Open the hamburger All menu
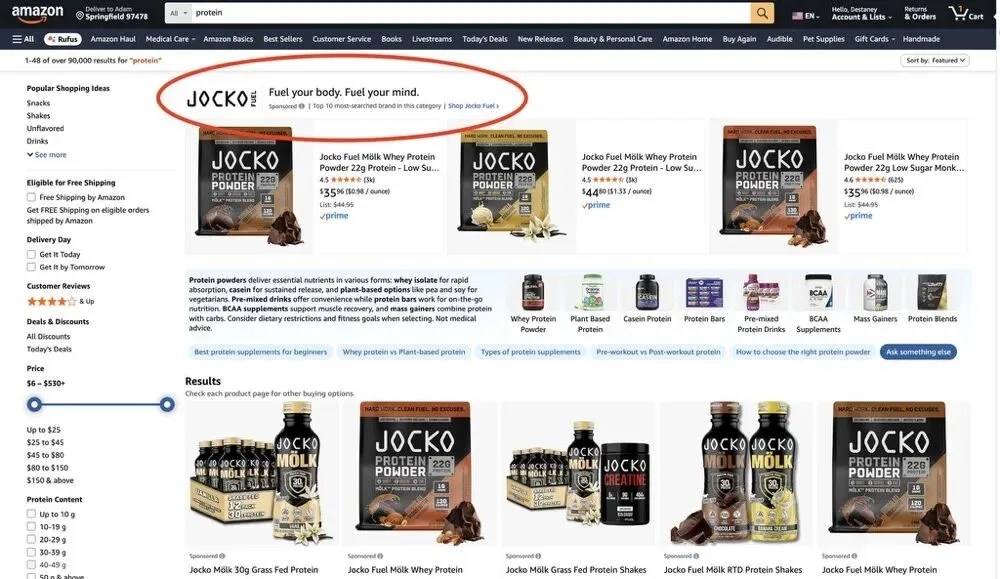 click(x=24, y=39)
